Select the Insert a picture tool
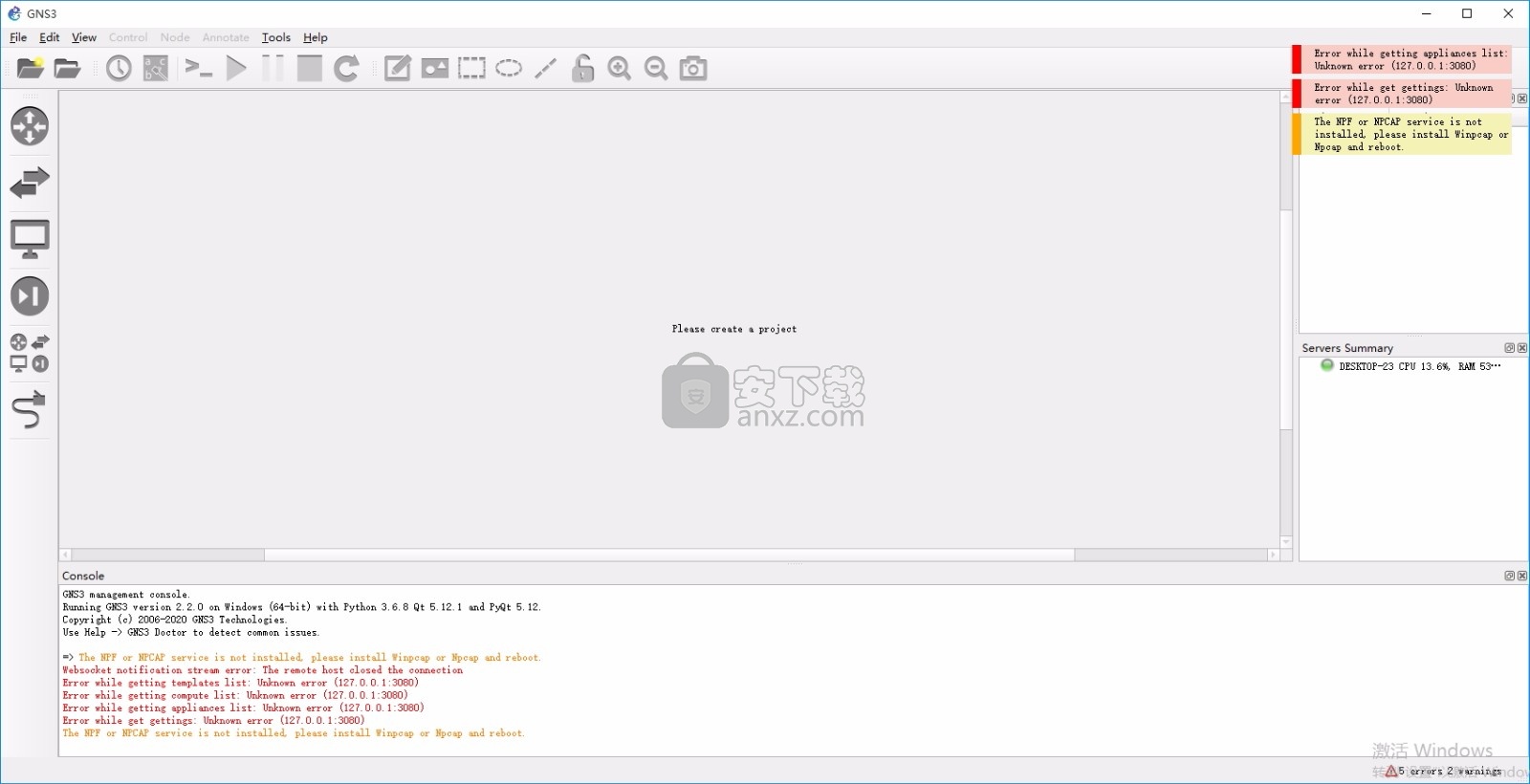The image size is (1530, 784). (x=435, y=68)
